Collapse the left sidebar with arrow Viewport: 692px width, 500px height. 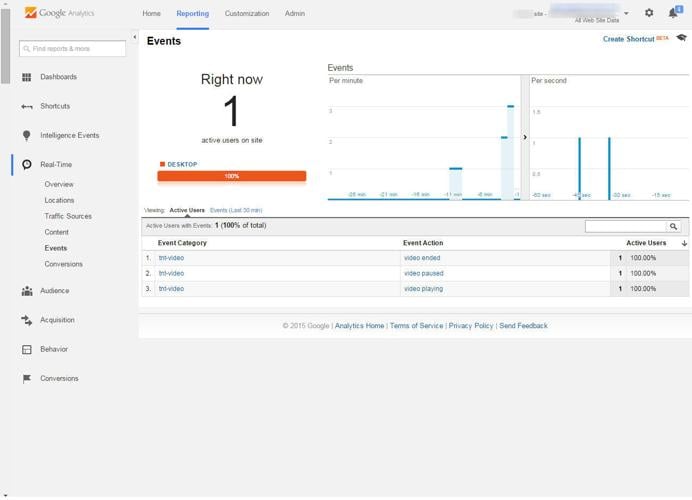click(x=135, y=38)
